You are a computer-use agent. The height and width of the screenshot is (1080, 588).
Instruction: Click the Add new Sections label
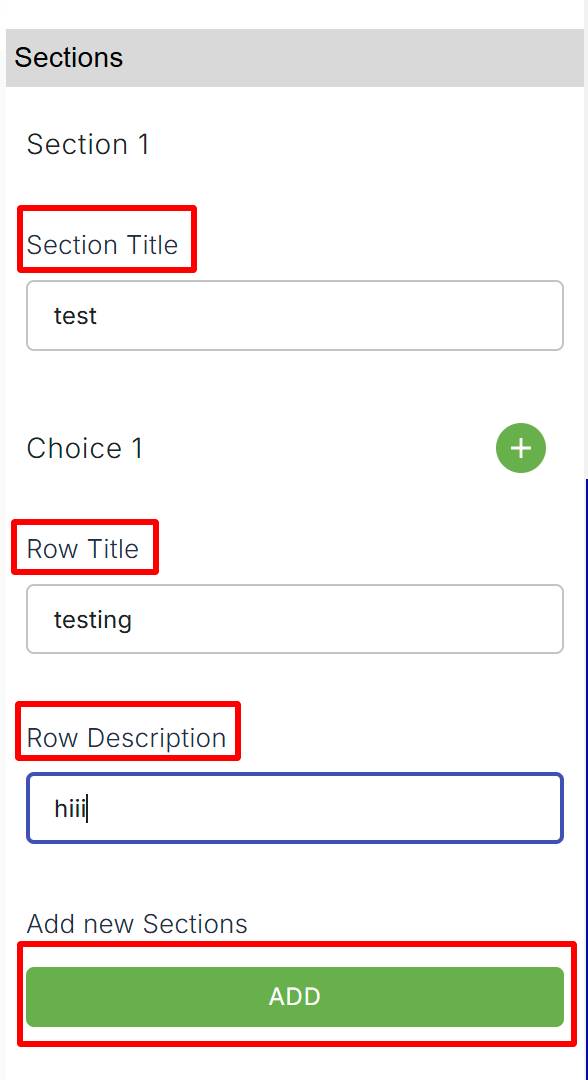pos(137,924)
